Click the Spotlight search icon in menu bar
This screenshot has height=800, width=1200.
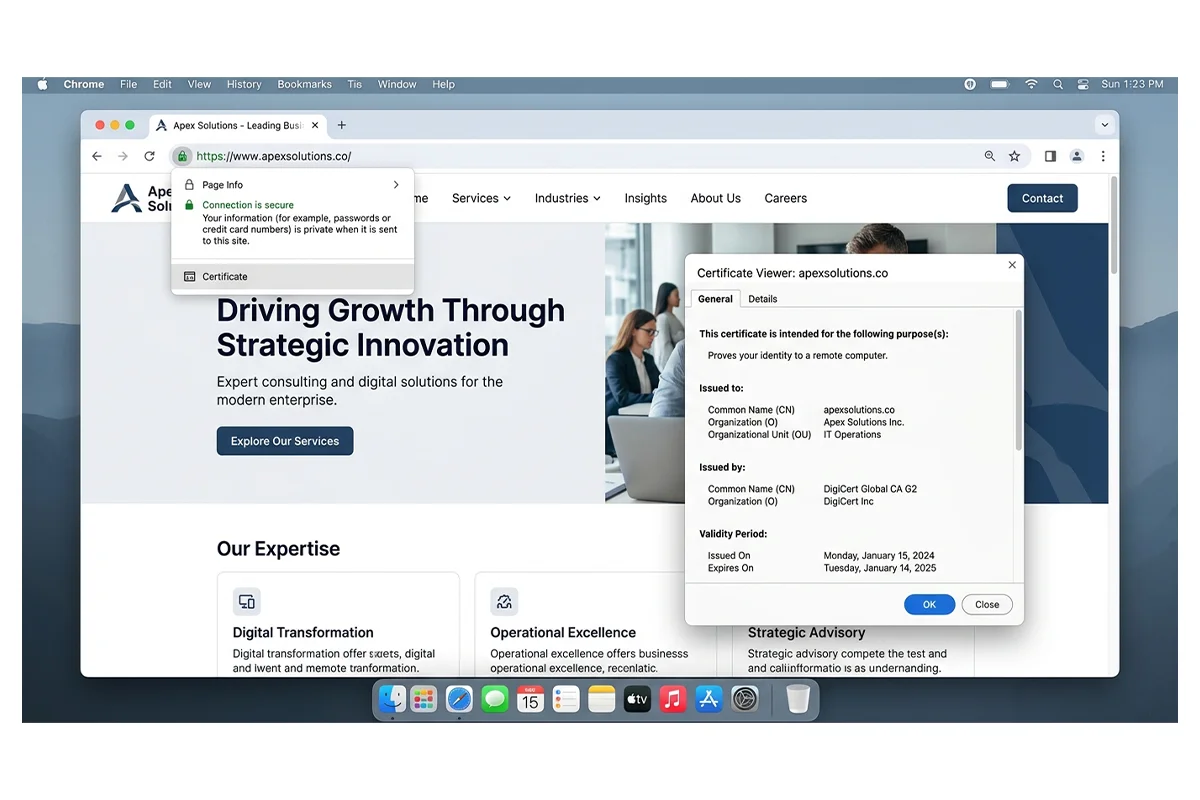click(x=1058, y=85)
